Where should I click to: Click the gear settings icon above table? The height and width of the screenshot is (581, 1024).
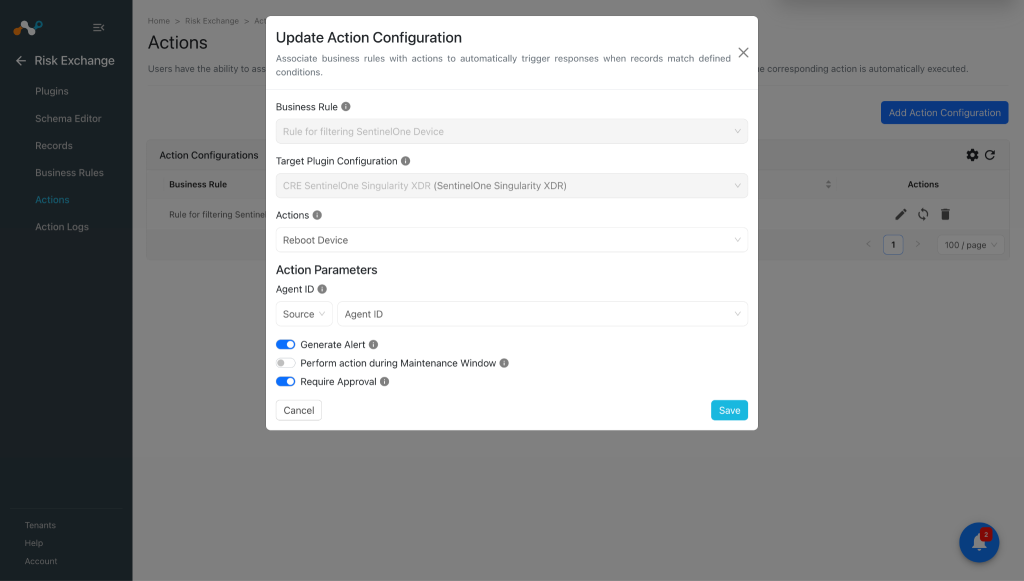pyautogui.click(x=972, y=155)
